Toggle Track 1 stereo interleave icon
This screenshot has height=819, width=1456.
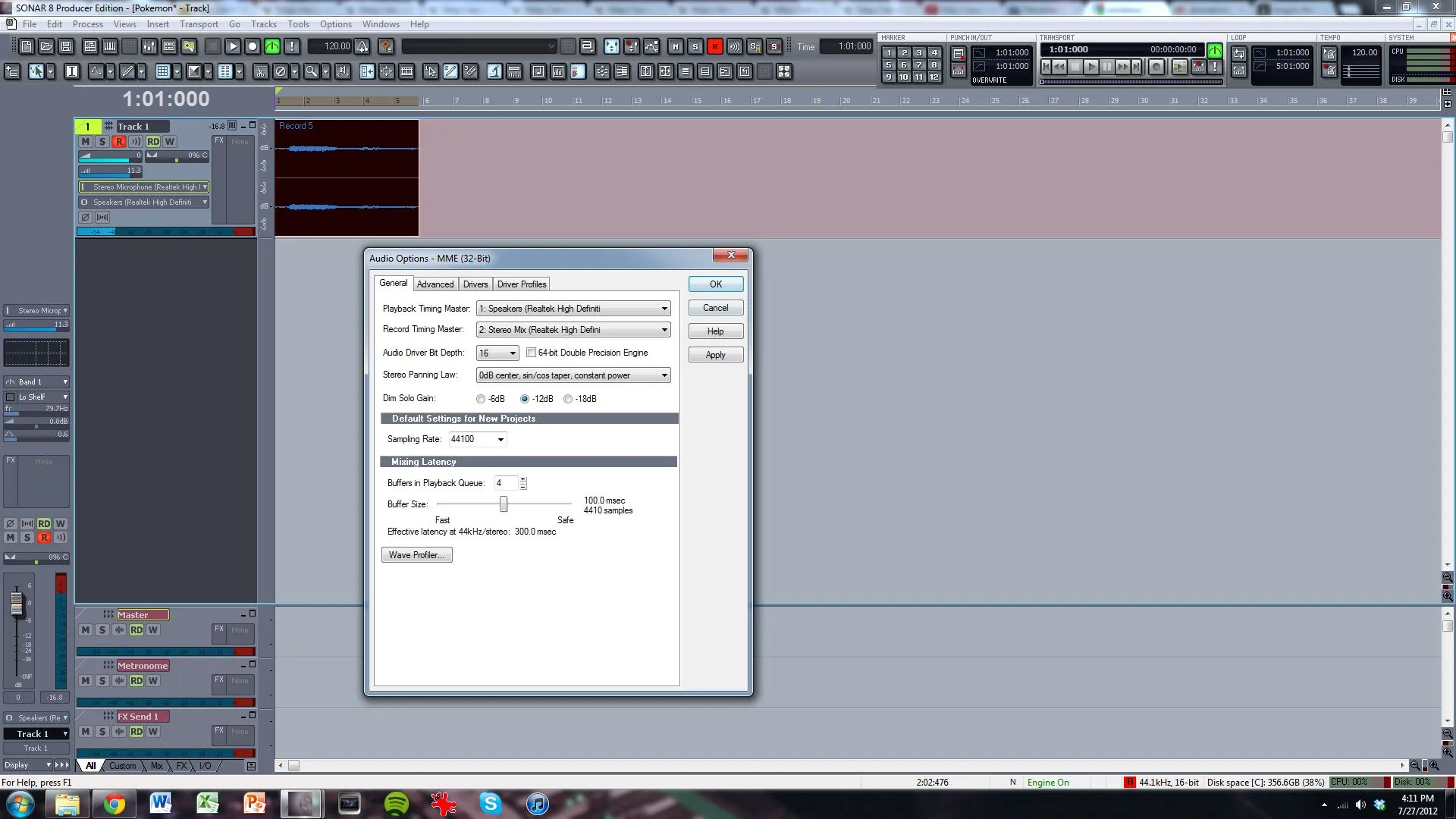click(x=102, y=218)
